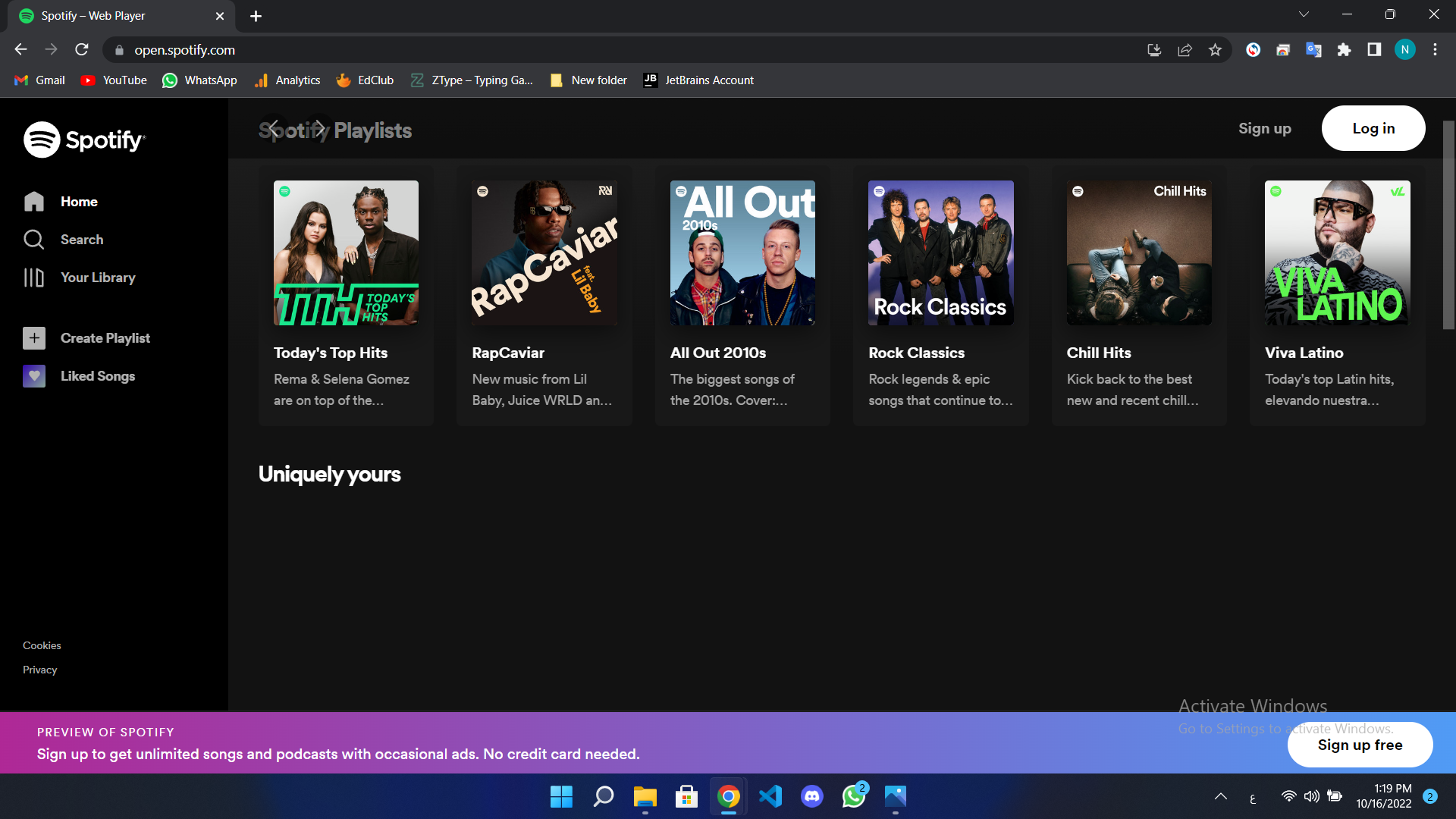Click the page vertical scrollbar
The width and height of the screenshot is (1456, 819).
click(x=1448, y=225)
